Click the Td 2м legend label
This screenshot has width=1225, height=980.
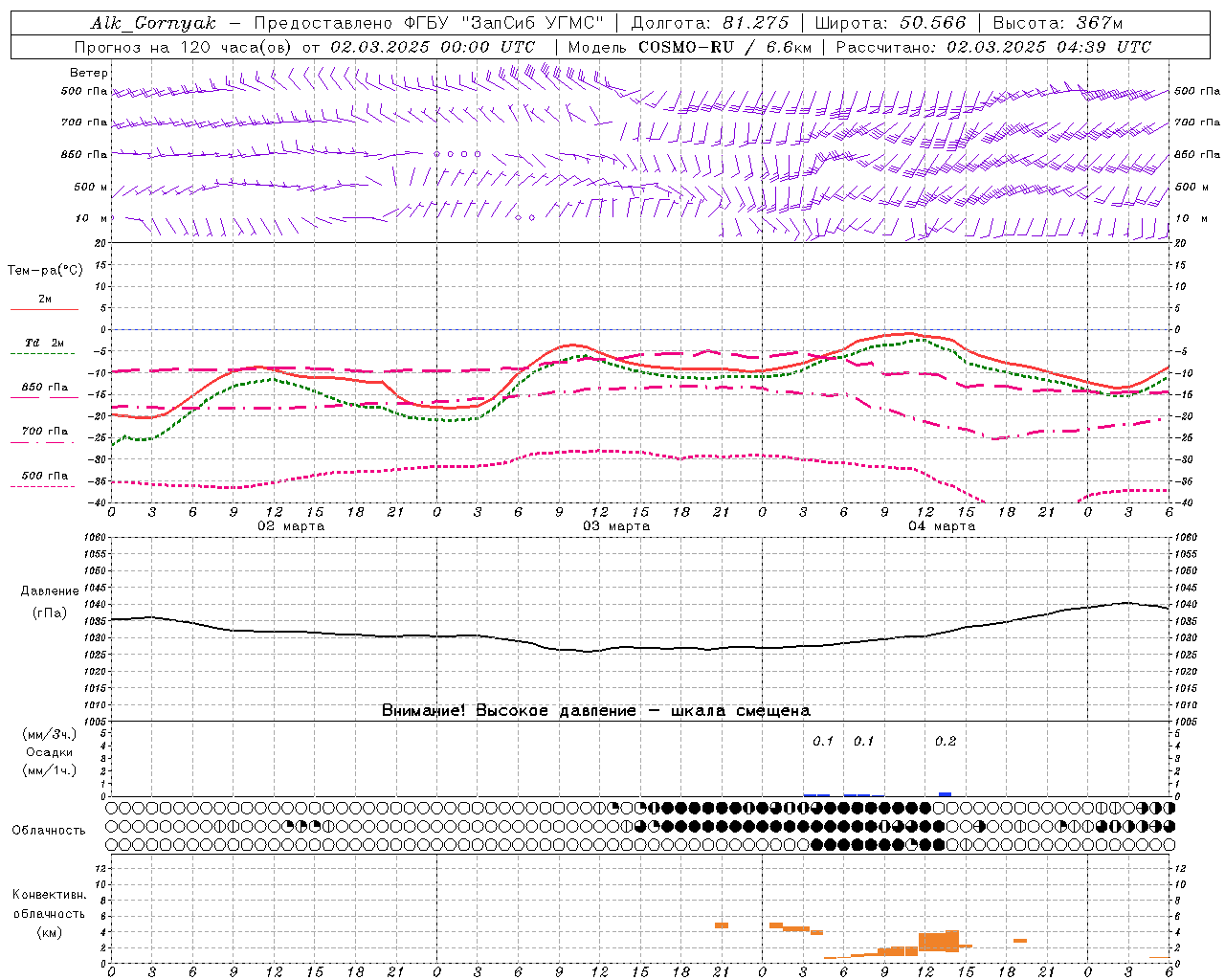45,343
